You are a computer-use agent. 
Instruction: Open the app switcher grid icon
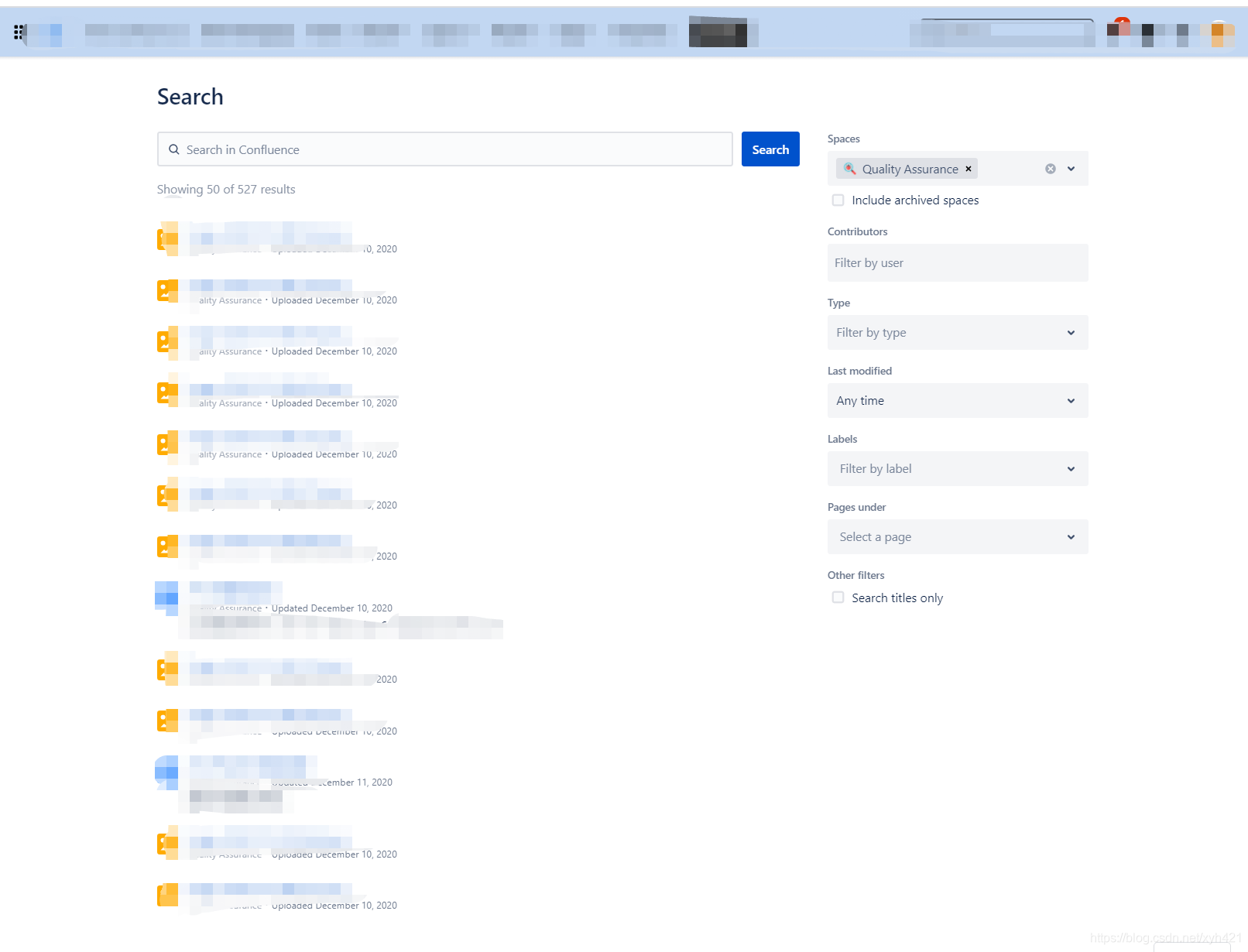tap(19, 33)
